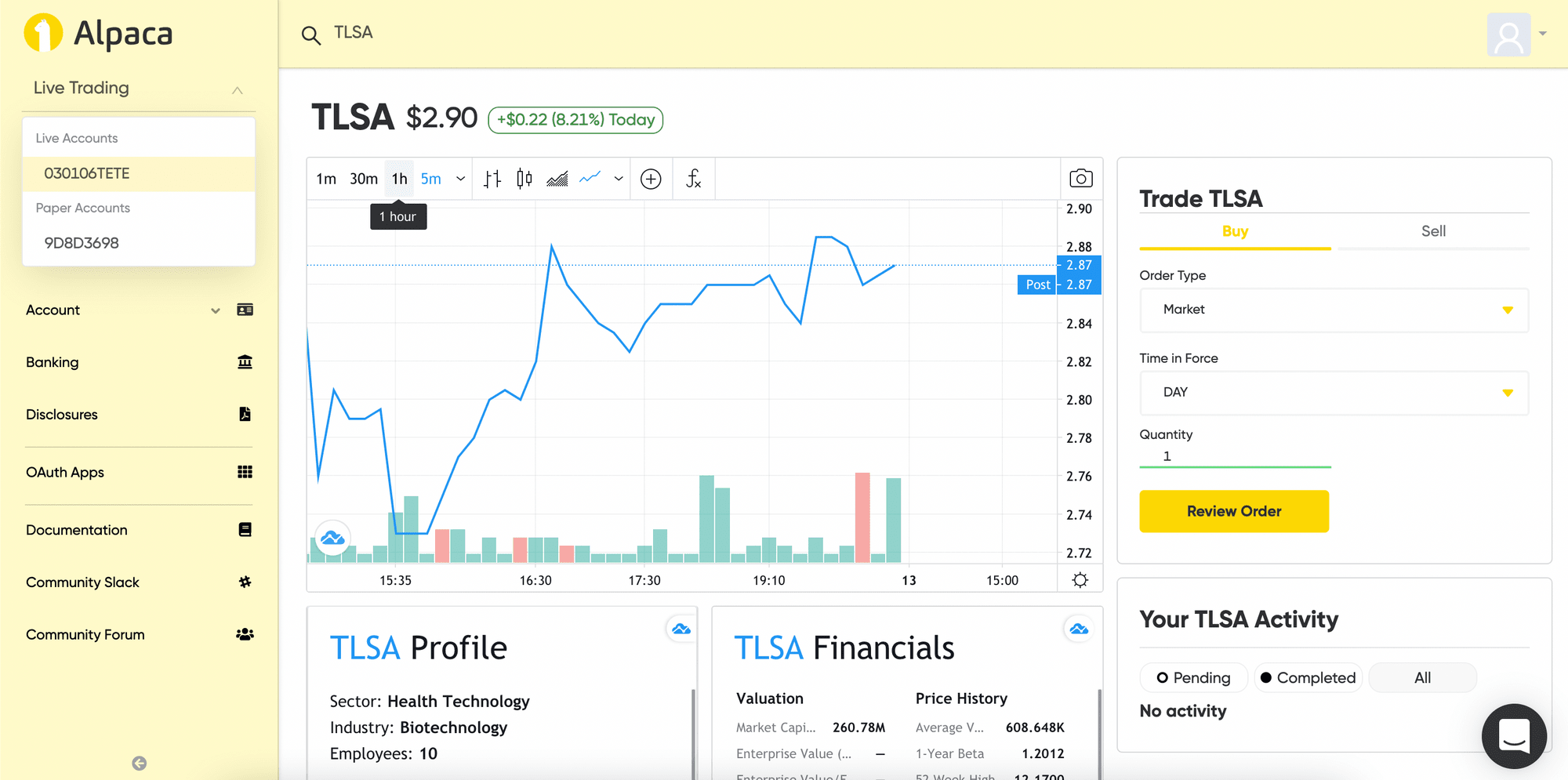Open the profile menu caret

tap(1543, 34)
